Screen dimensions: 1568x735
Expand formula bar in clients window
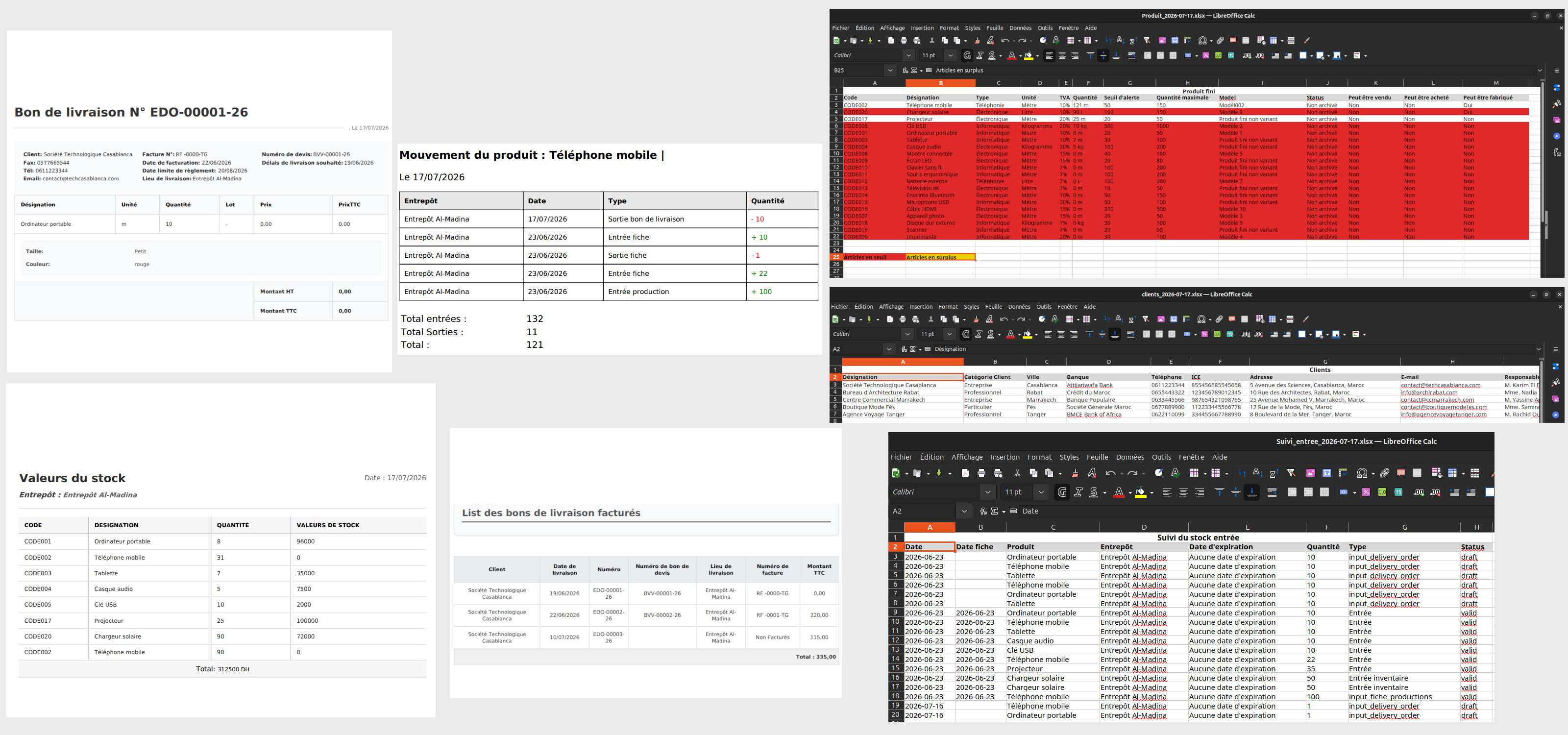coord(1539,349)
